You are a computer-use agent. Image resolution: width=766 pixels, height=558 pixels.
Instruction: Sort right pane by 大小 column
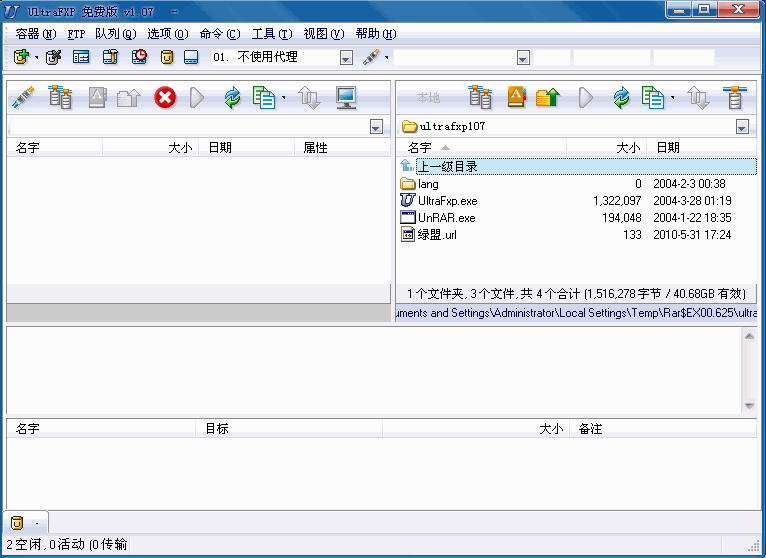coord(606,147)
